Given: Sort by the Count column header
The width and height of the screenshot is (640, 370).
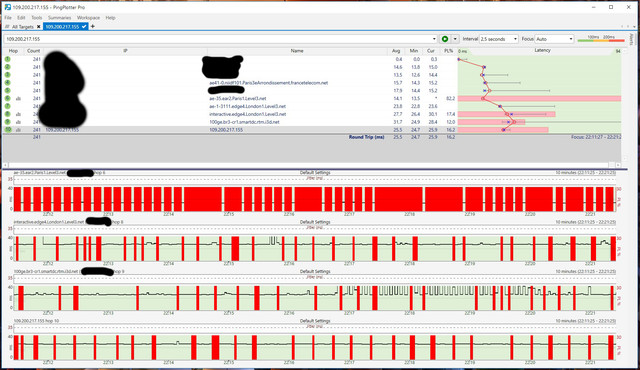Looking at the screenshot, I should pos(33,51).
